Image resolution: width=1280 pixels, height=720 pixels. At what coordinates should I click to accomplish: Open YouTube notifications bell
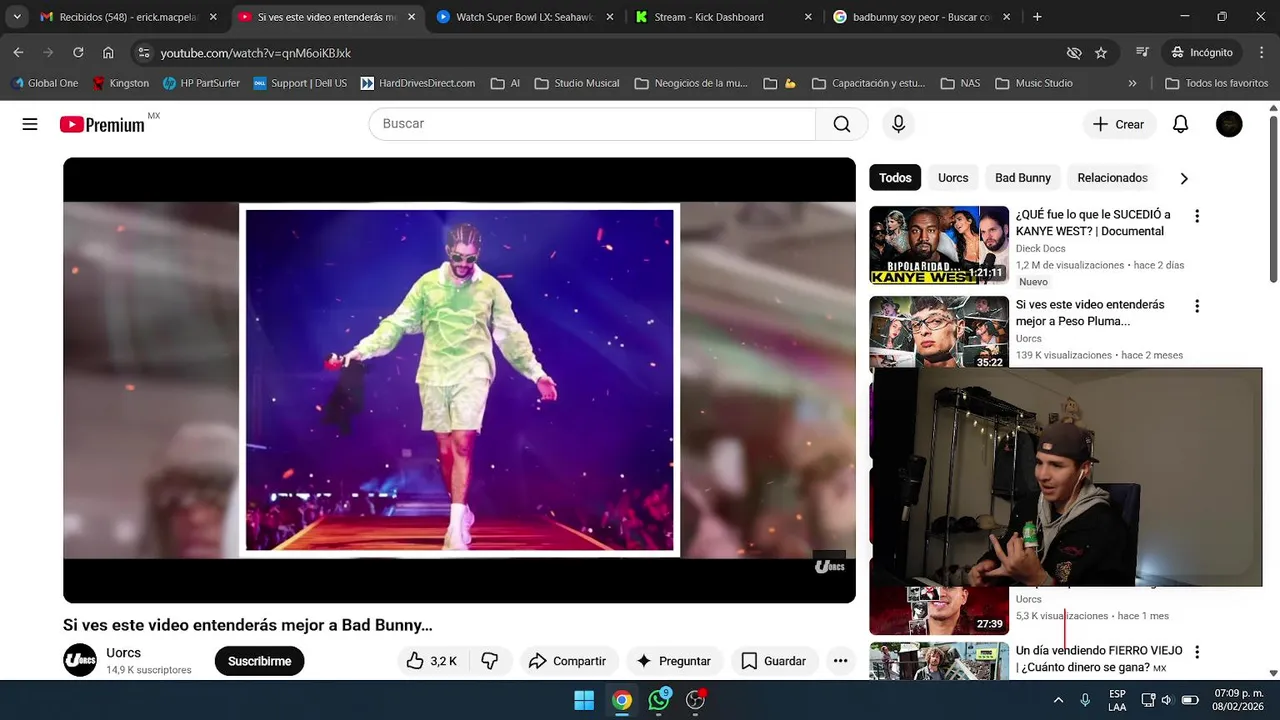[x=1180, y=124]
